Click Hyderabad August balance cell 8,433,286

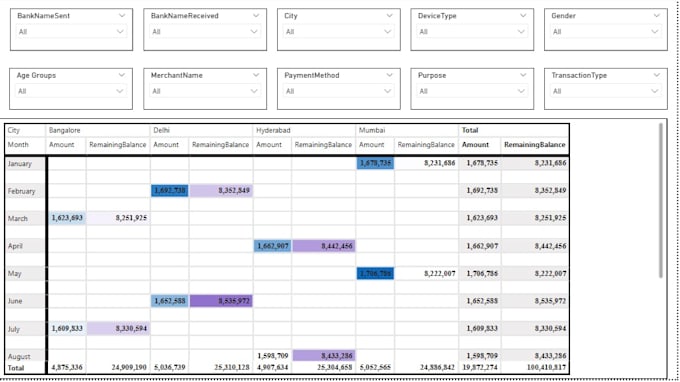(324, 356)
